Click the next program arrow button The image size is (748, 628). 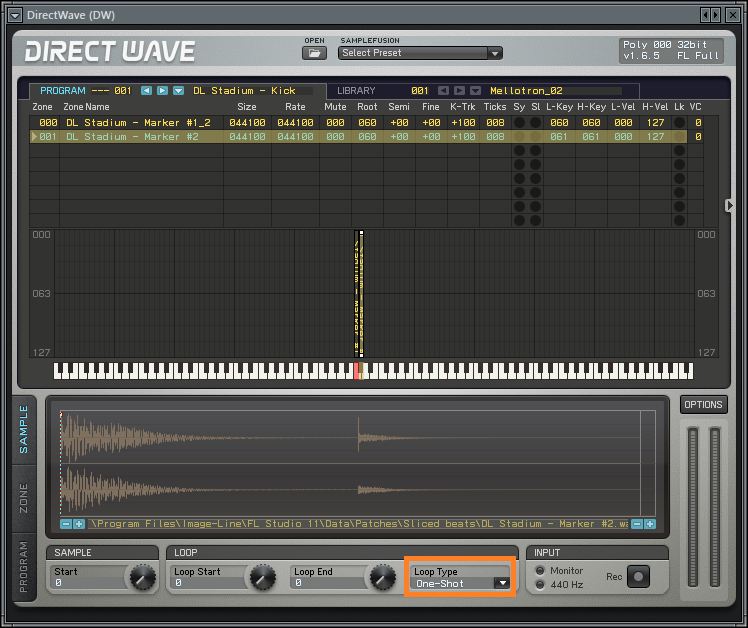point(162,91)
